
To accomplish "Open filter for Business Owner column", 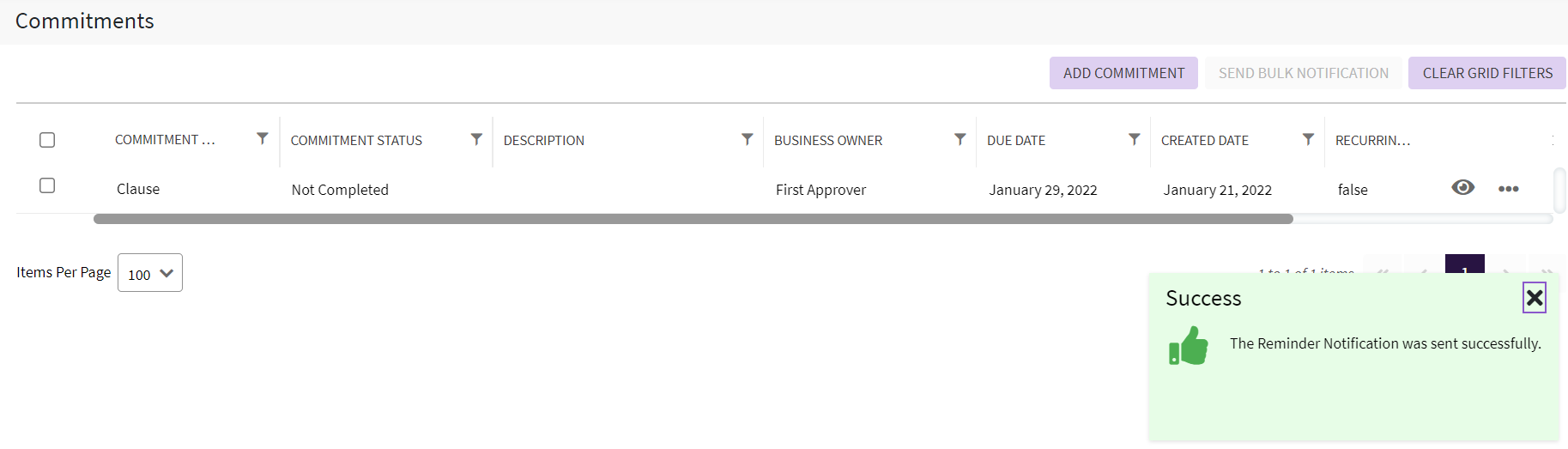I will pos(960,139).
